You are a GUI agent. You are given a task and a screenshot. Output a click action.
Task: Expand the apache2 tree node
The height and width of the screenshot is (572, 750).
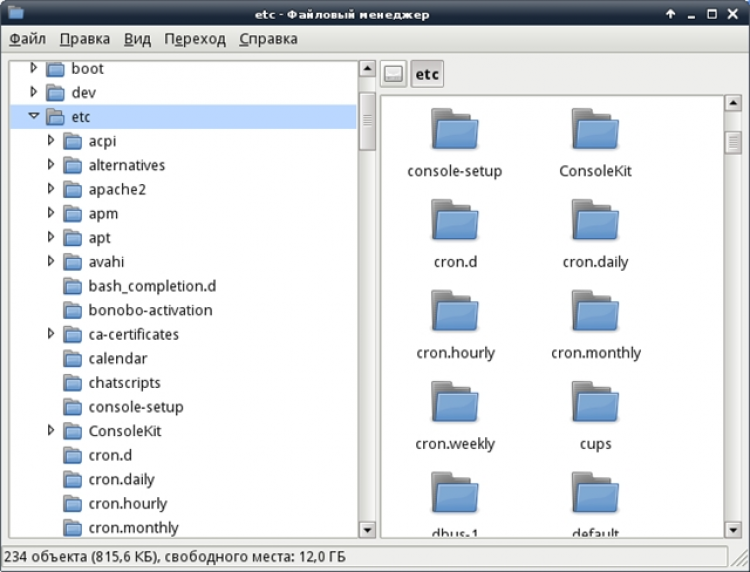click(x=51, y=188)
